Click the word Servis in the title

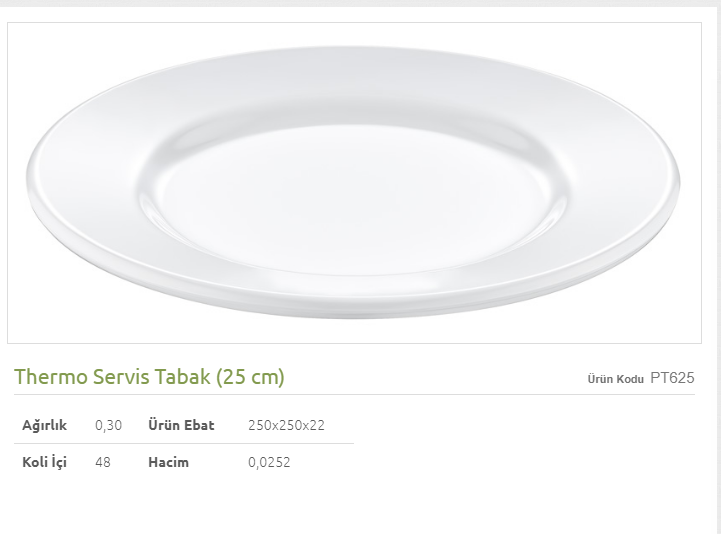coord(123,377)
